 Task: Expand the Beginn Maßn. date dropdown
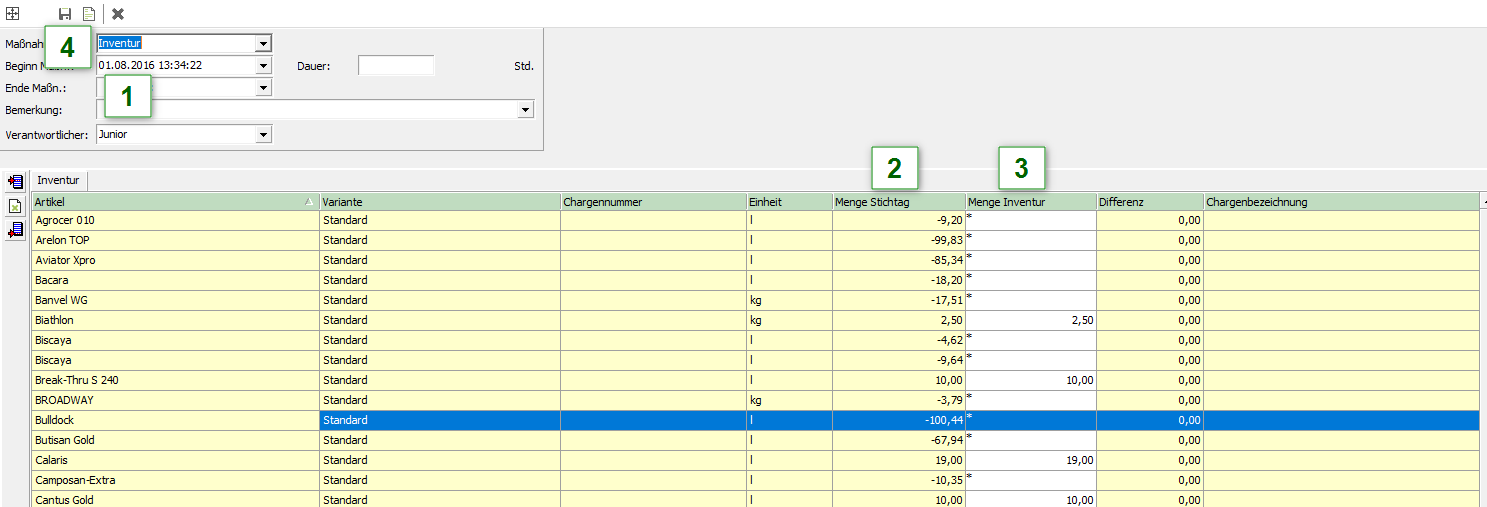[263, 66]
